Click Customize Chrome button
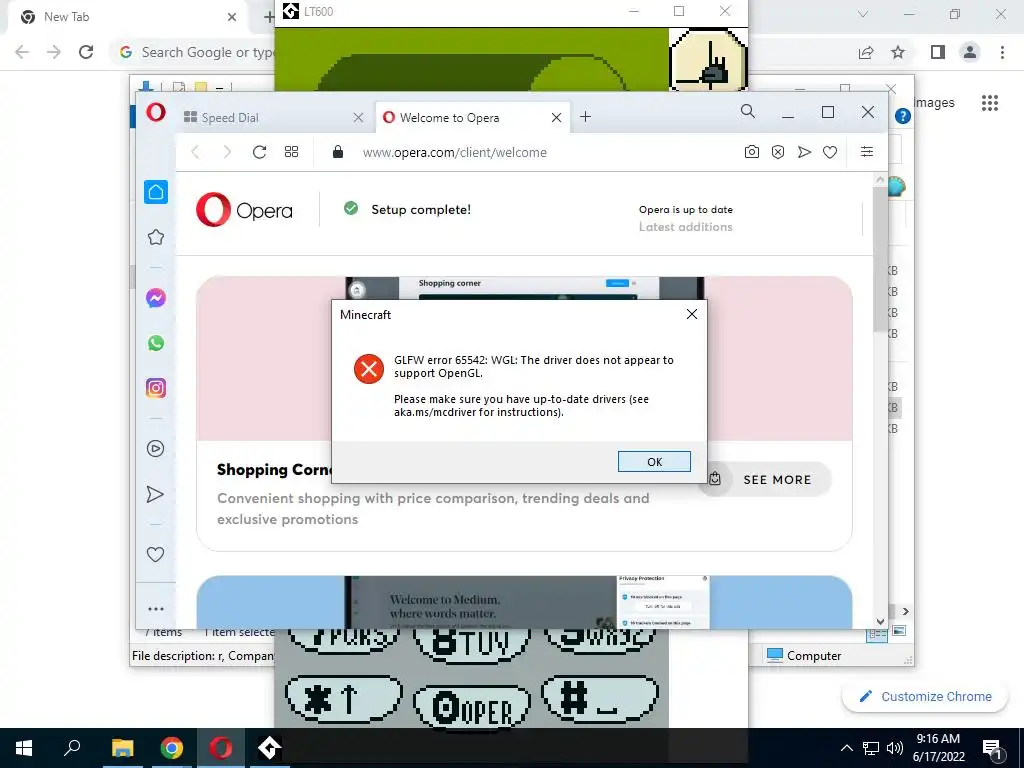Image resolution: width=1024 pixels, height=768 pixels. tap(925, 696)
